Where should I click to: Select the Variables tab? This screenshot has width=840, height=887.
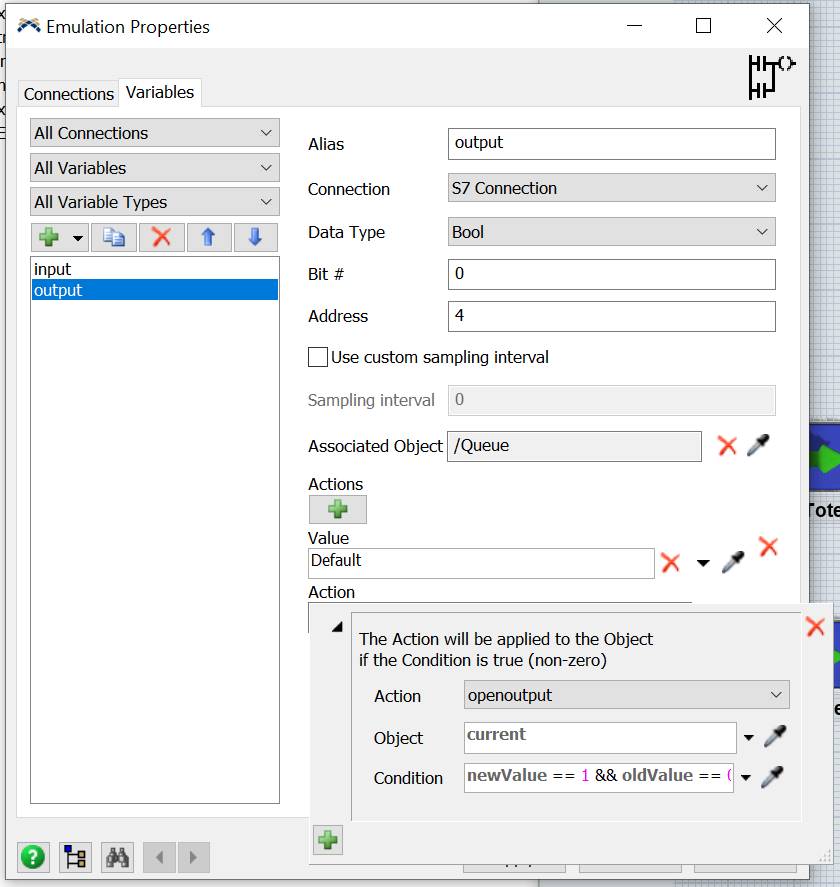pos(160,92)
